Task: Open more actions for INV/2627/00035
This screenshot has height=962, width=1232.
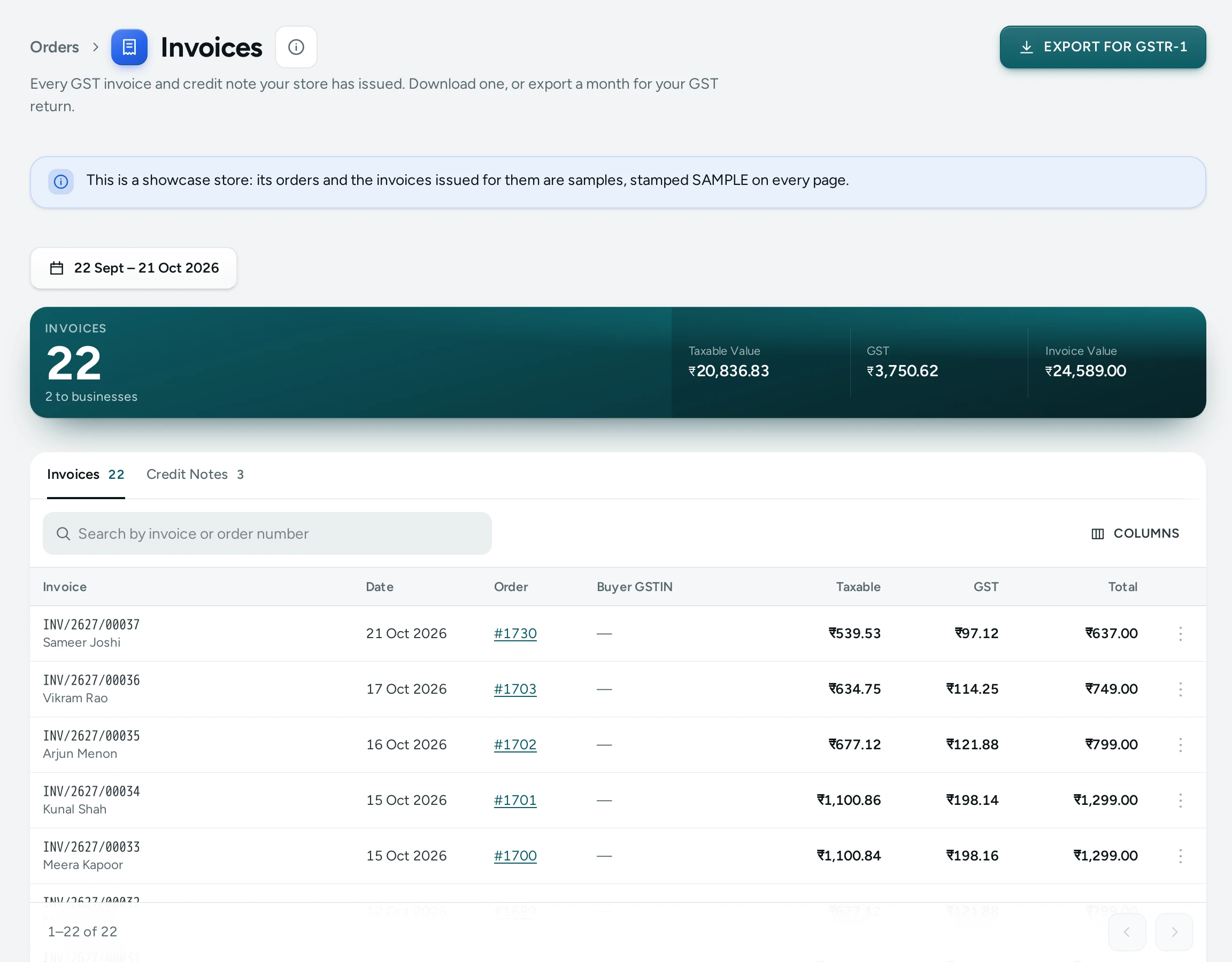Action: pyautogui.click(x=1180, y=745)
